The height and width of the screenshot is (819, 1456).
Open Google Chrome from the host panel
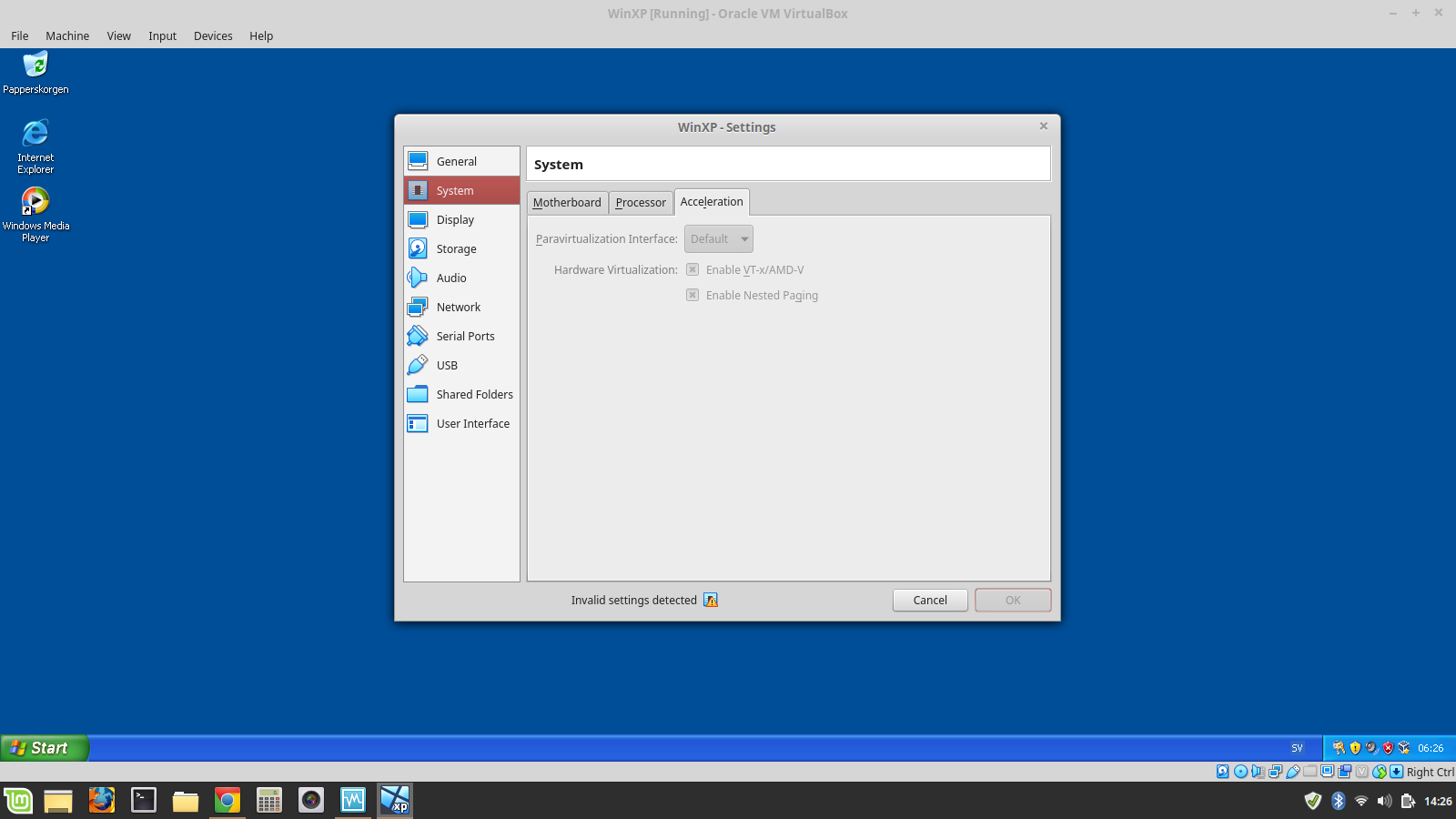click(x=227, y=800)
